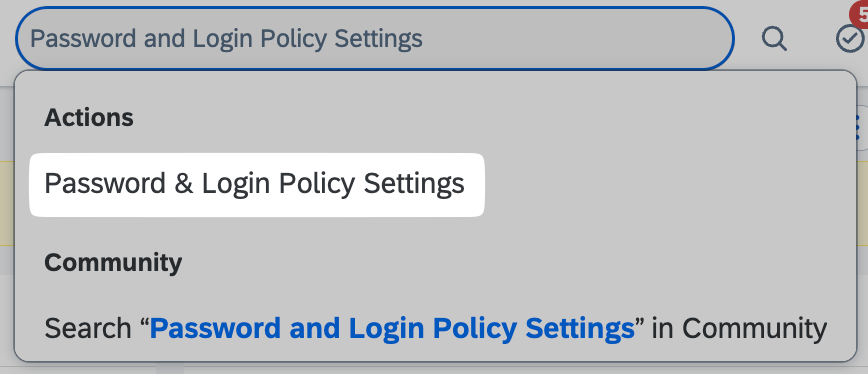Place cursor after "Settings" in search box

(x=424, y=39)
